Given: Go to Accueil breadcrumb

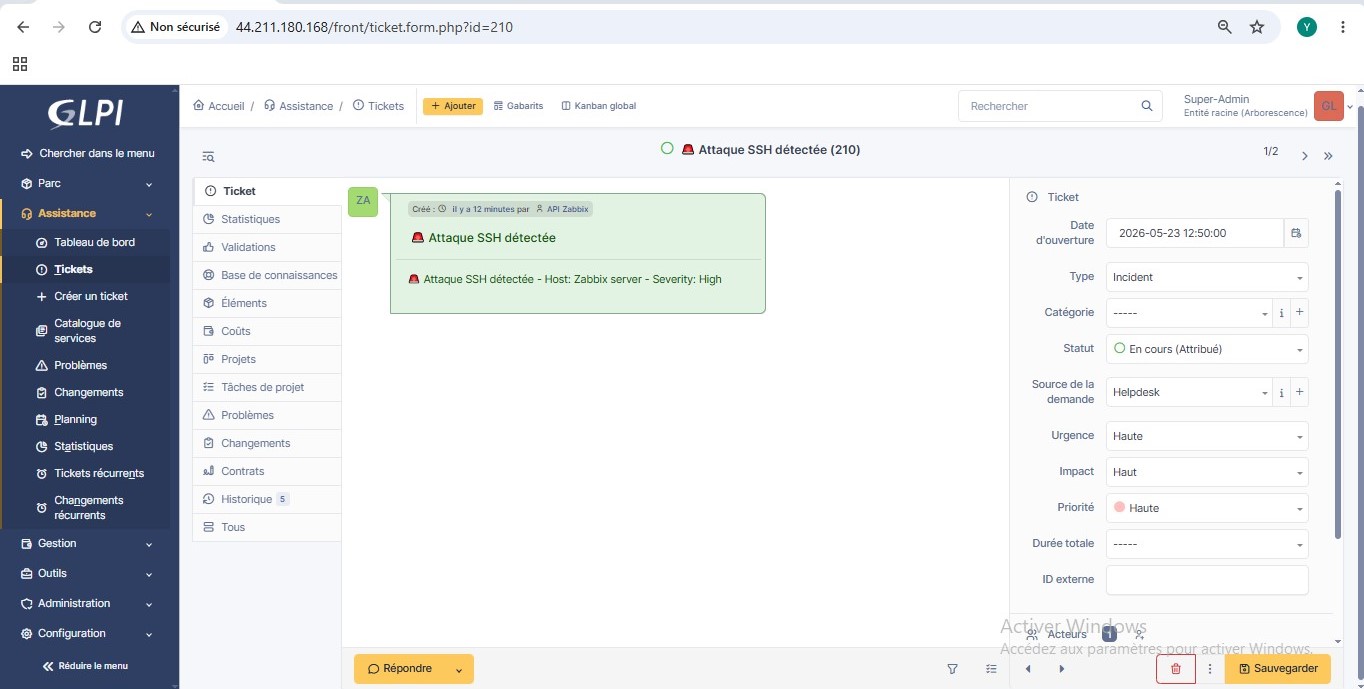Looking at the screenshot, I should 219,106.
